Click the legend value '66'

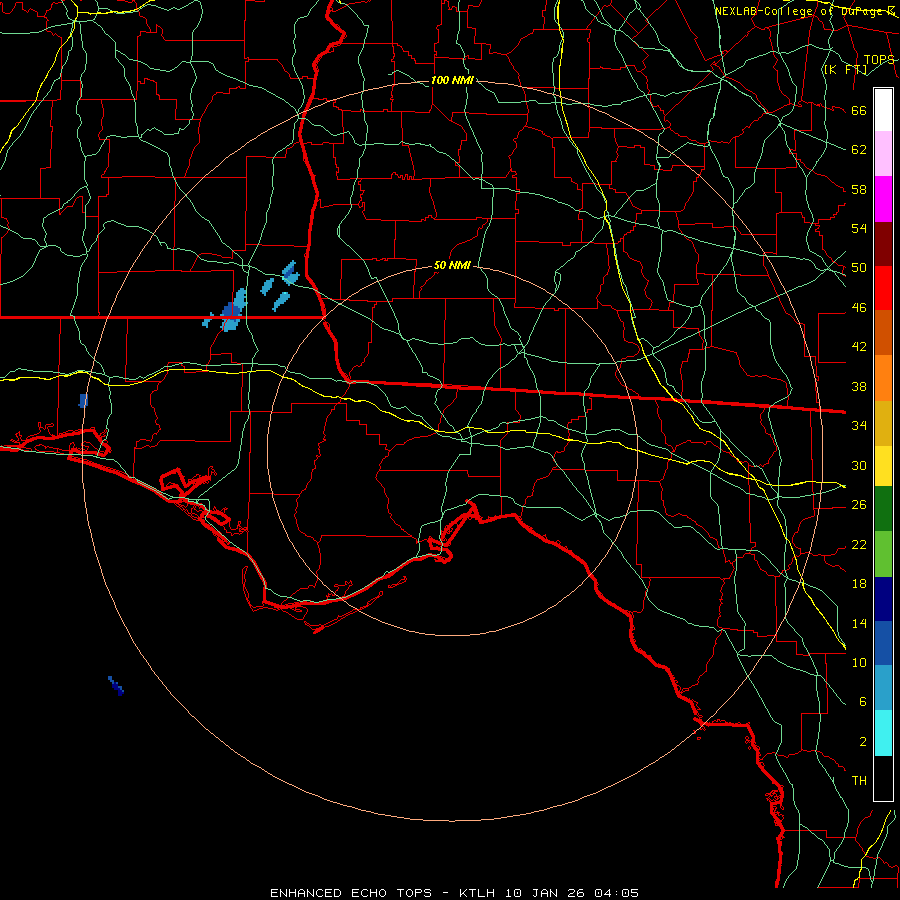pos(859,110)
